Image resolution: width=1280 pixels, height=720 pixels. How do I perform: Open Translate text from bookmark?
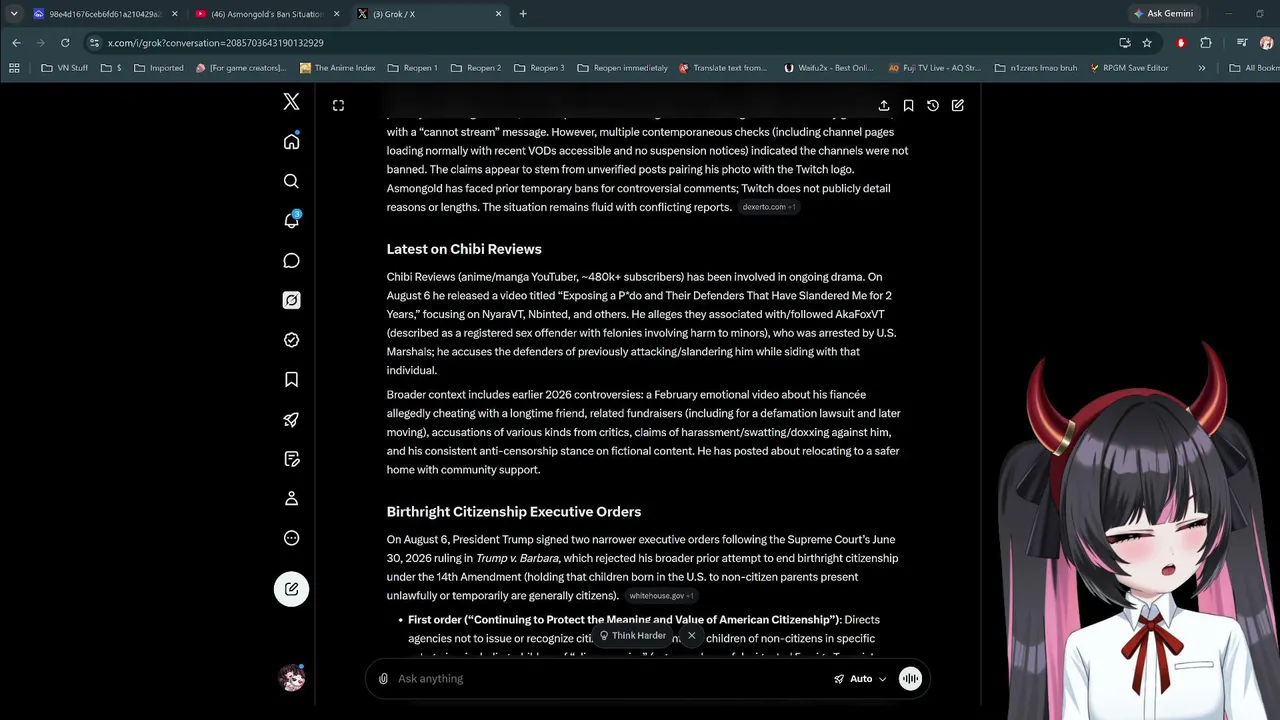point(723,68)
